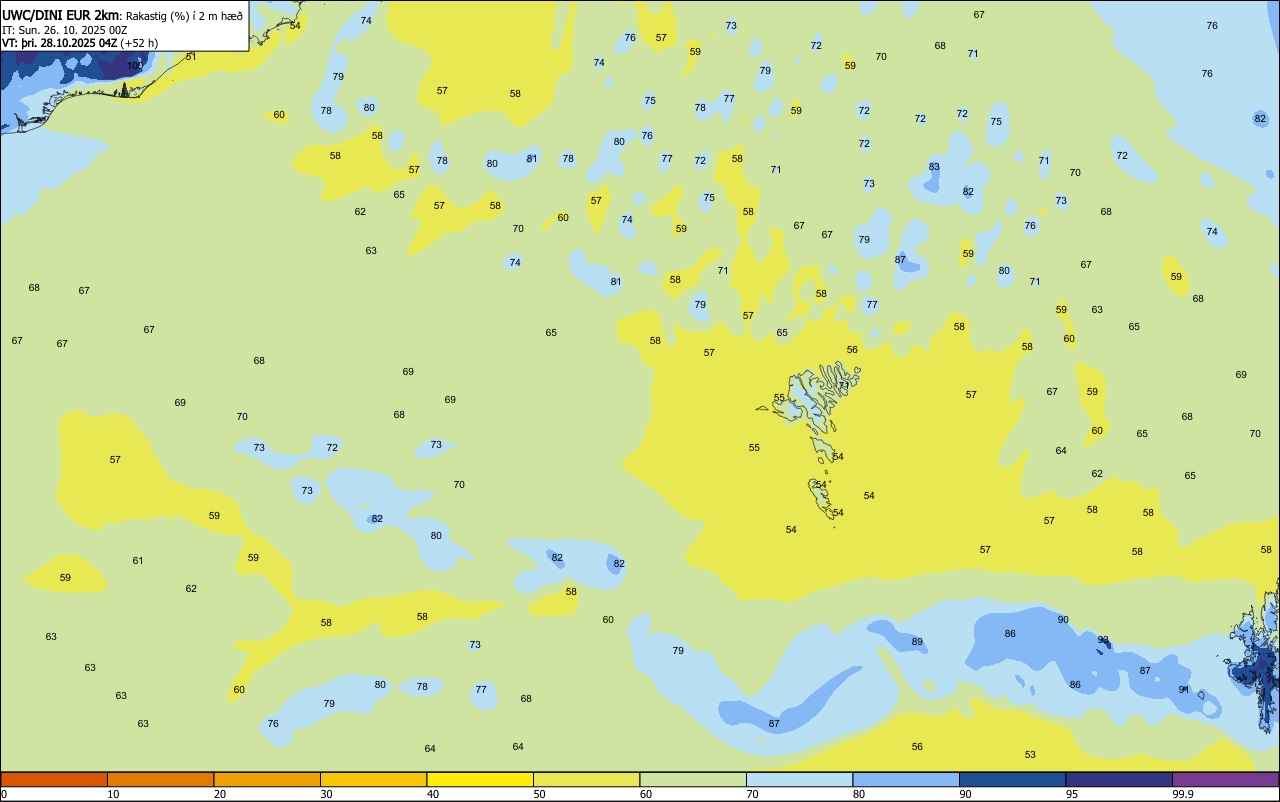Select the 80–90 medium blue legend swatch
The width and height of the screenshot is (1280, 802).
tap(906, 779)
